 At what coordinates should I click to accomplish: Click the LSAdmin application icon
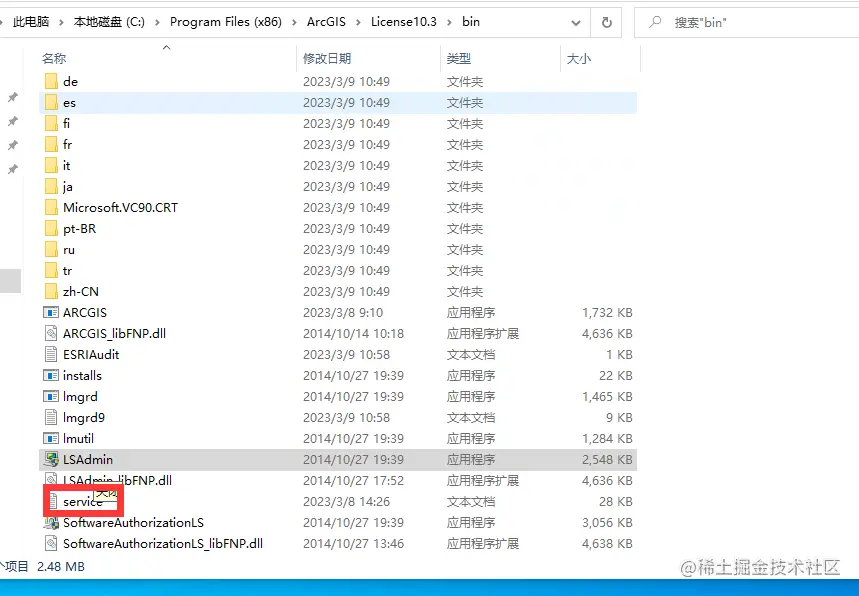pos(51,460)
